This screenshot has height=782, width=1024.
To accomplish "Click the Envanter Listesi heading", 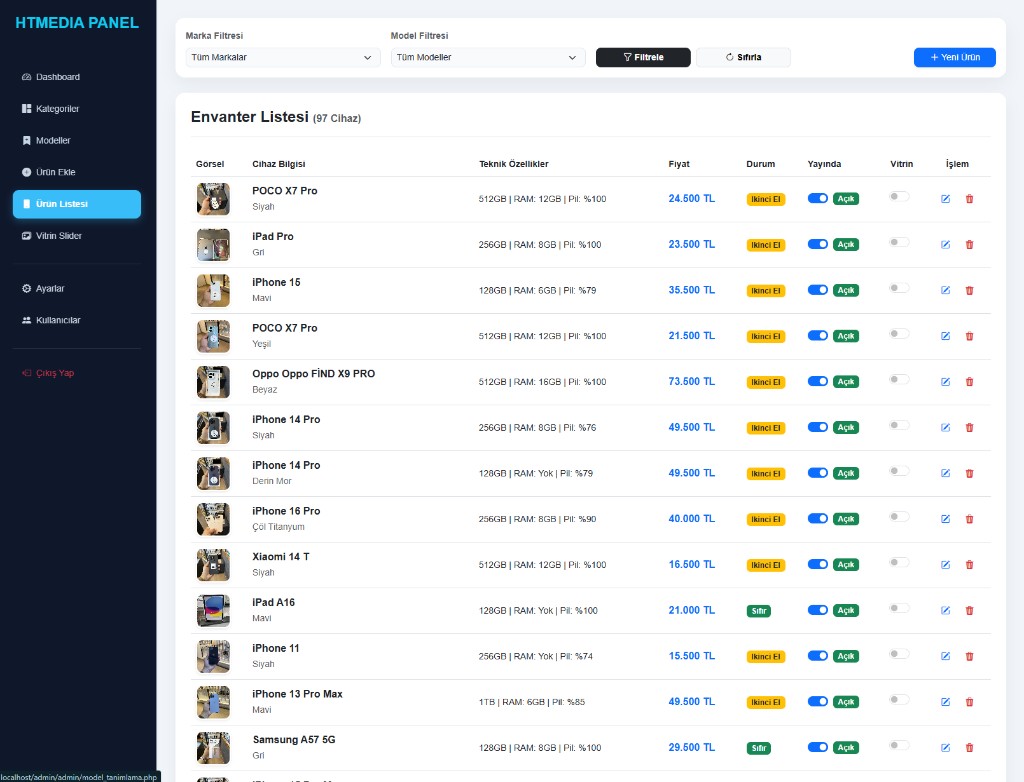I will tap(249, 117).
